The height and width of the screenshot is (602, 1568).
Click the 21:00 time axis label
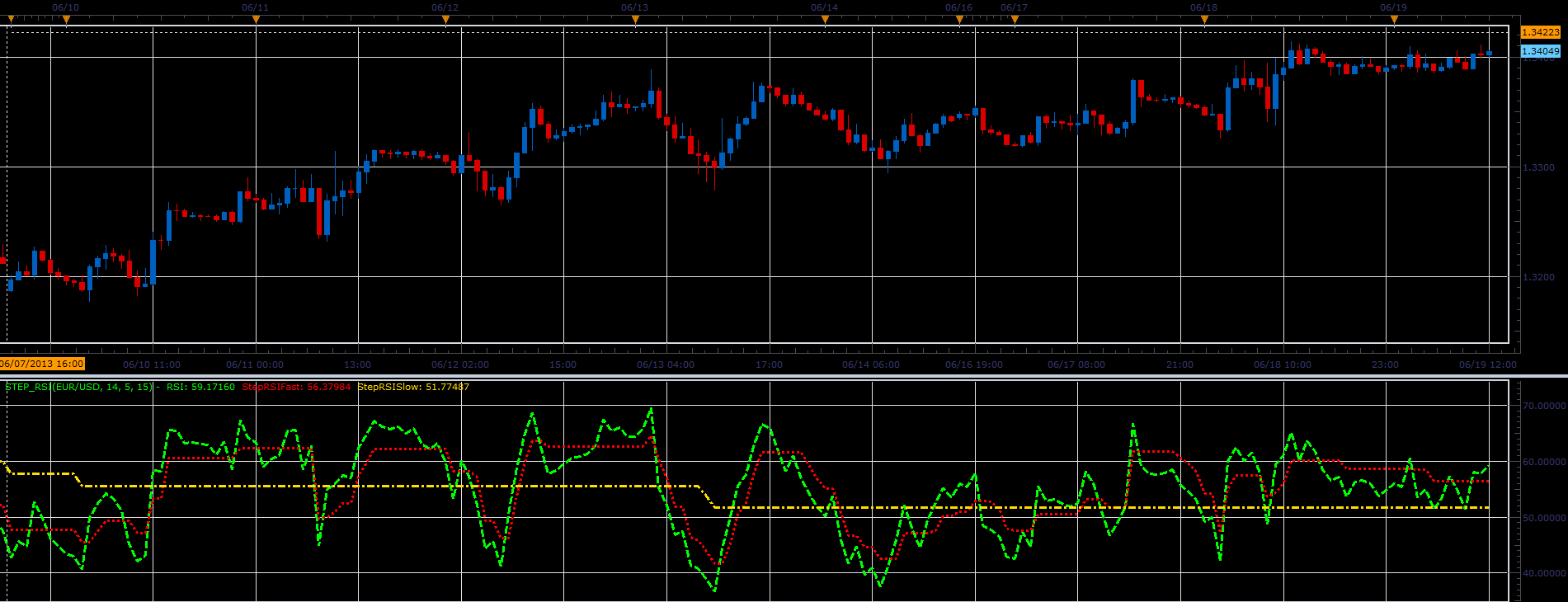point(1180,364)
